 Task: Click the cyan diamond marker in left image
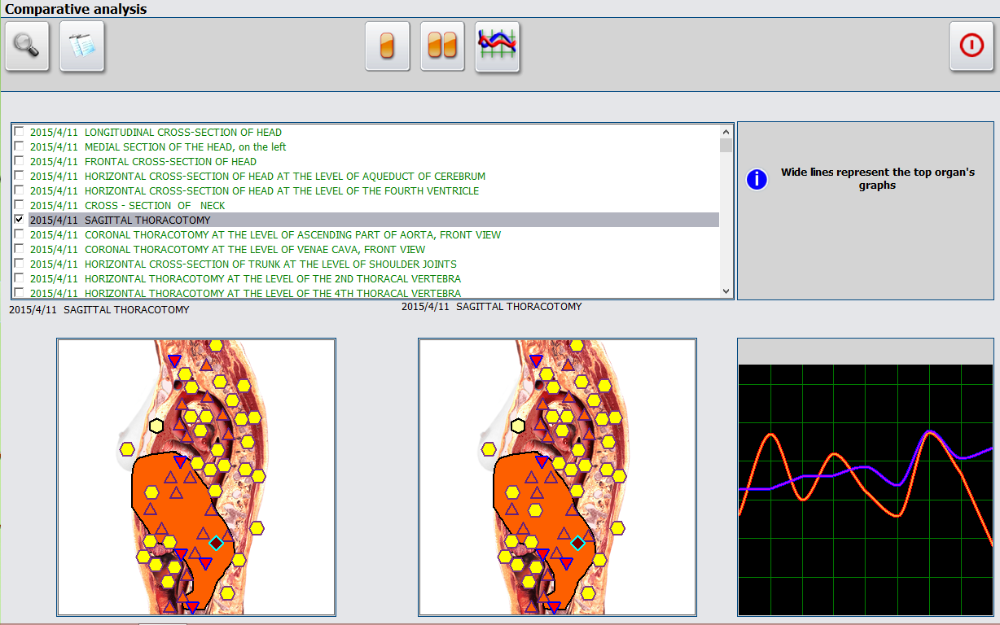click(x=216, y=543)
